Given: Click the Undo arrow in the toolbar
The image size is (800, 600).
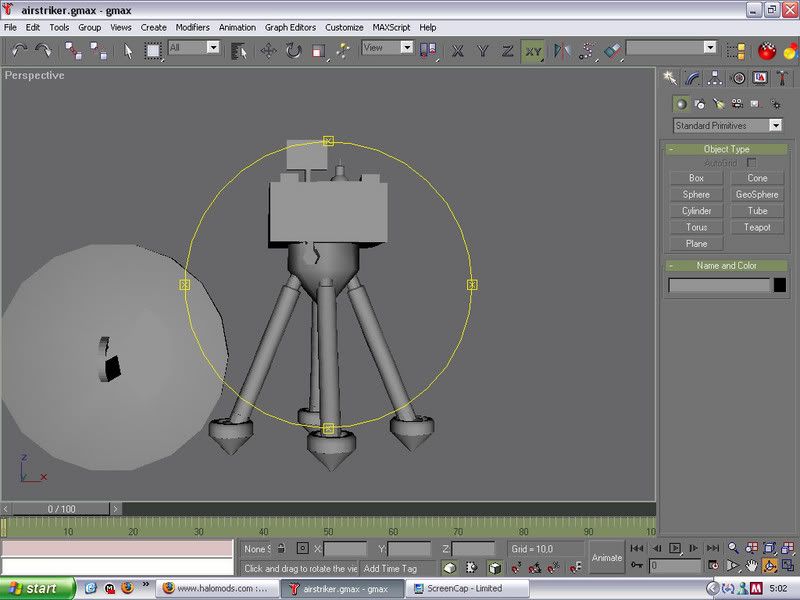Looking at the screenshot, I should pyautogui.click(x=19, y=51).
